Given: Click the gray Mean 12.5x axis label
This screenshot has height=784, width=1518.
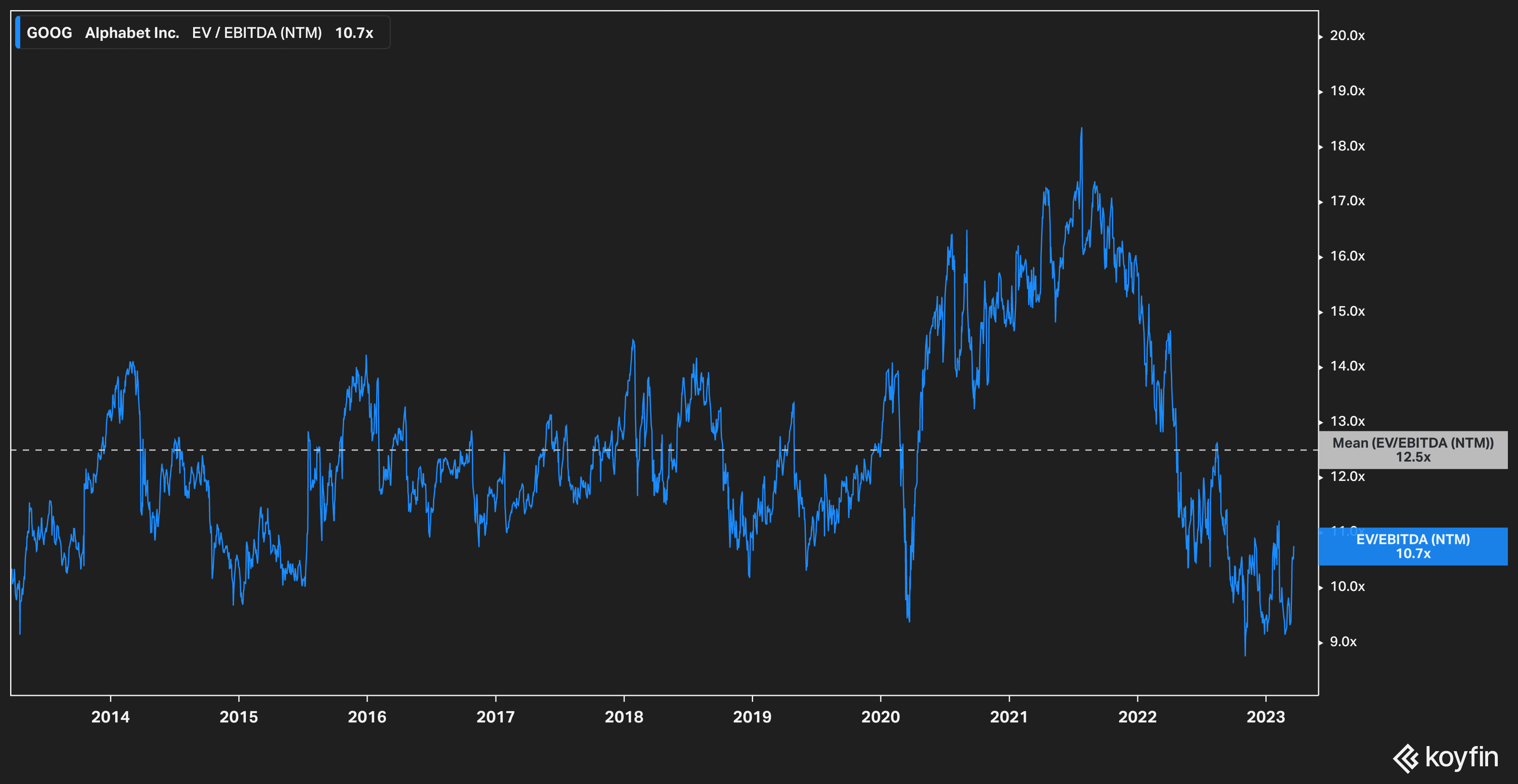Looking at the screenshot, I should (1413, 450).
